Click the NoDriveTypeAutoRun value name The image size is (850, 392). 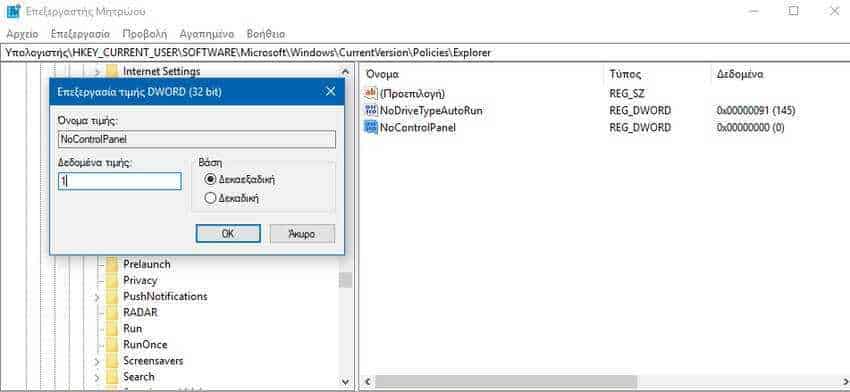pyautogui.click(x=431, y=111)
